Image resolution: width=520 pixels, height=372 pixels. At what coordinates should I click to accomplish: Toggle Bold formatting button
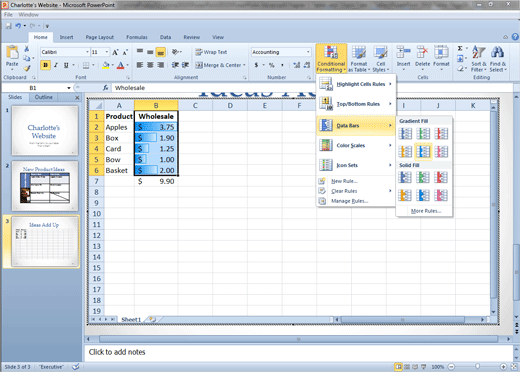pyautogui.click(x=45, y=65)
